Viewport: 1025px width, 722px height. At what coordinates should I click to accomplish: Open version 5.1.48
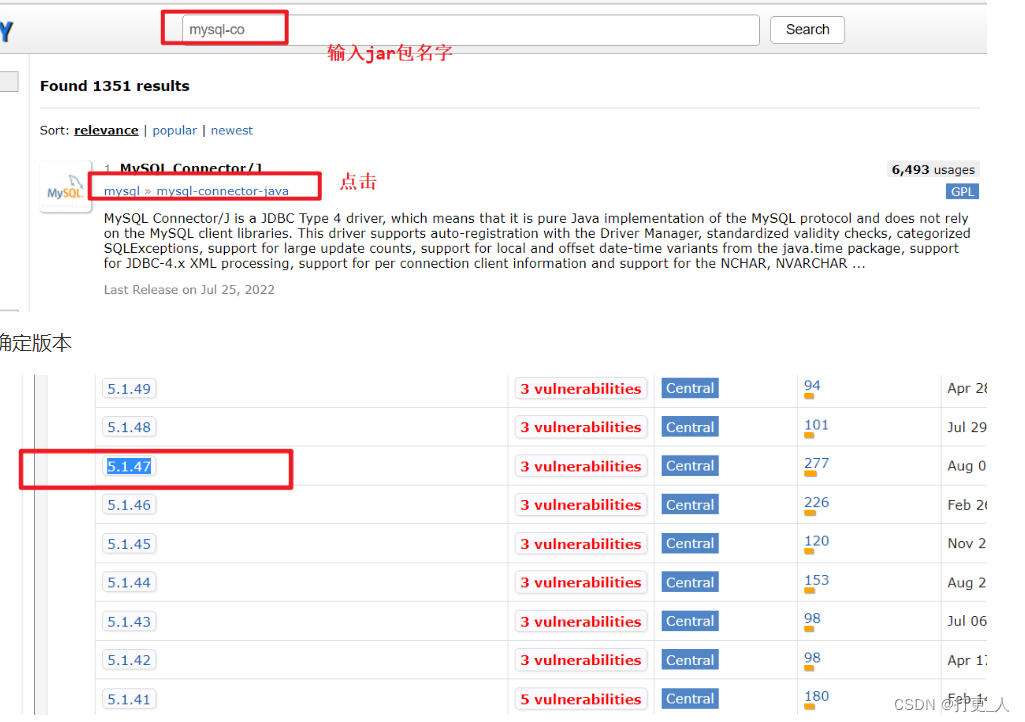129,427
